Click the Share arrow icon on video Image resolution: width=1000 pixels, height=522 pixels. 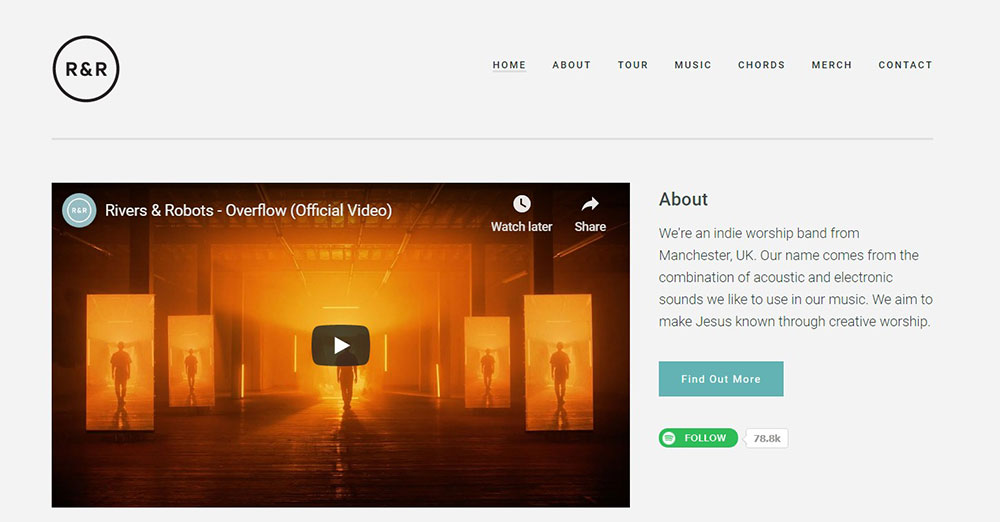point(590,204)
